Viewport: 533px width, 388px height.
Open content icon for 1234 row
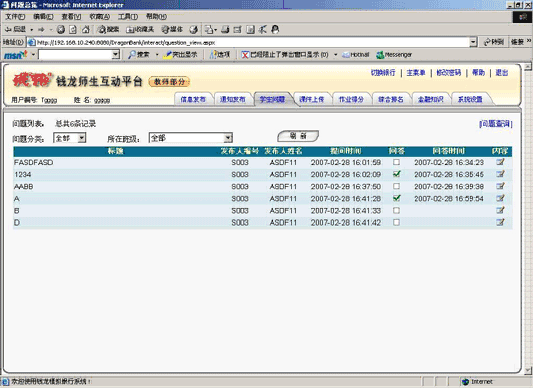(x=500, y=174)
